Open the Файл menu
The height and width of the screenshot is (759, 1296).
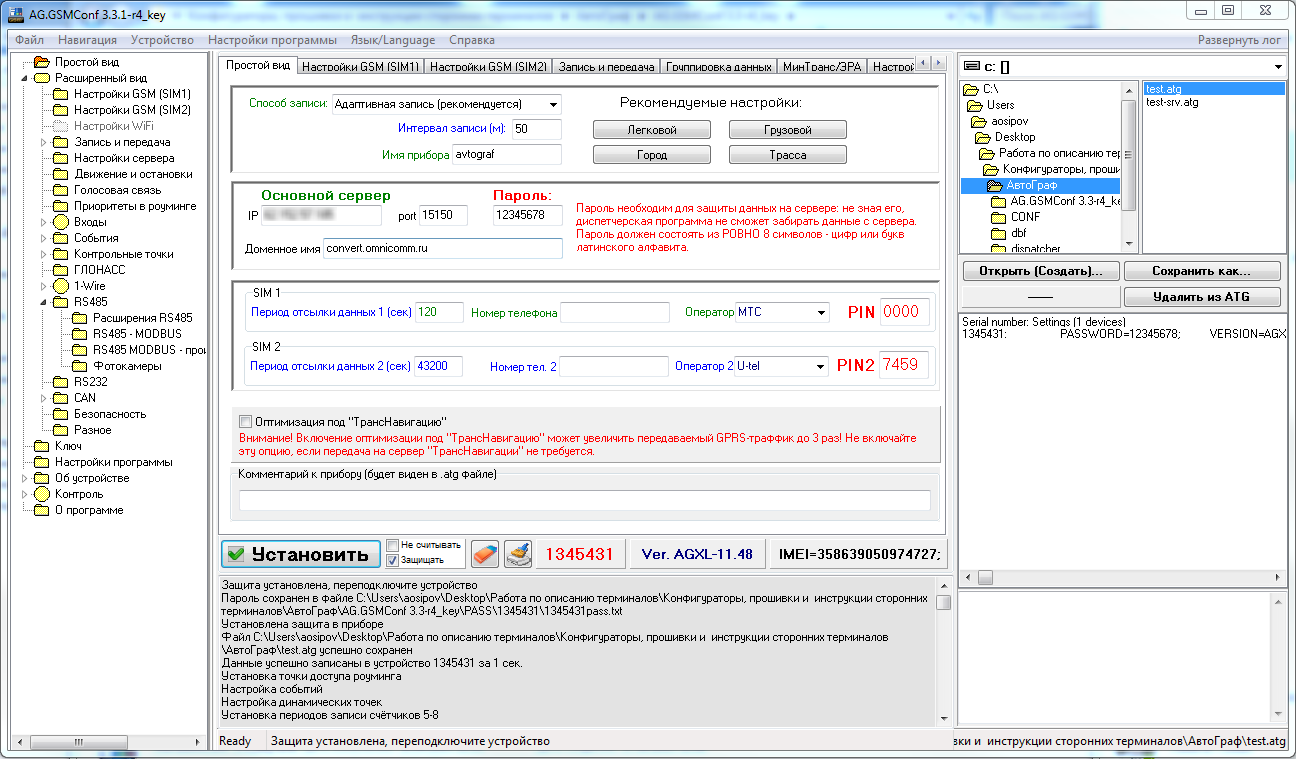(29, 40)
